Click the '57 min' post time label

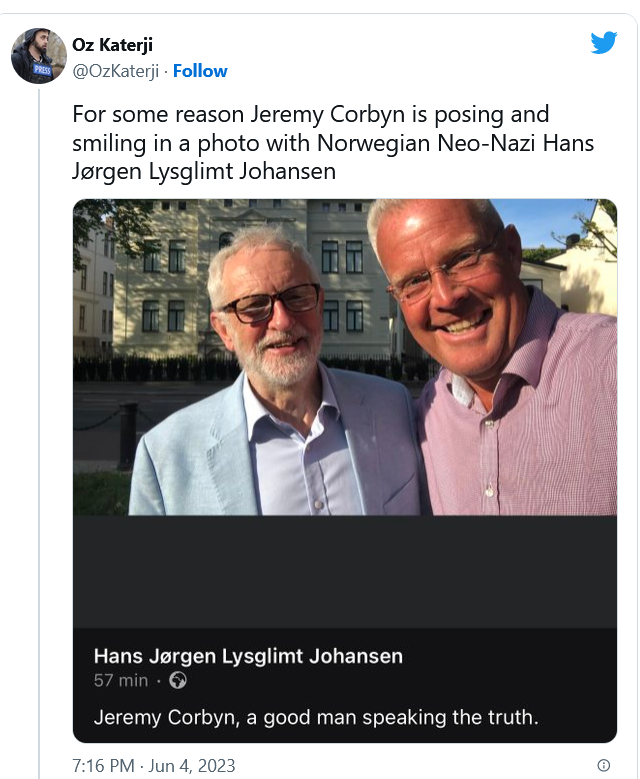(121, 680)
